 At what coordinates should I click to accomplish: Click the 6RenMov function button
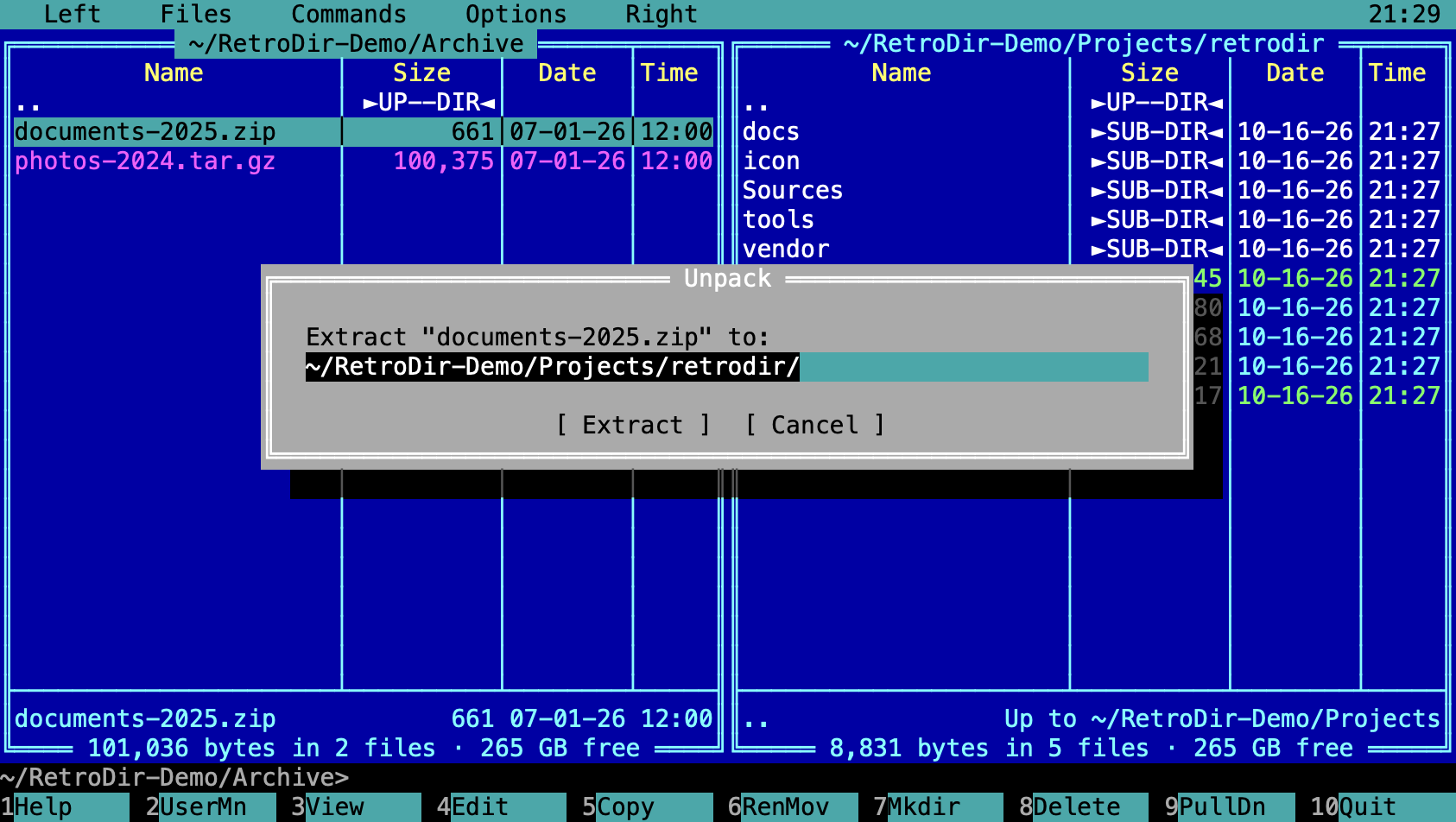tap(793, 806)
